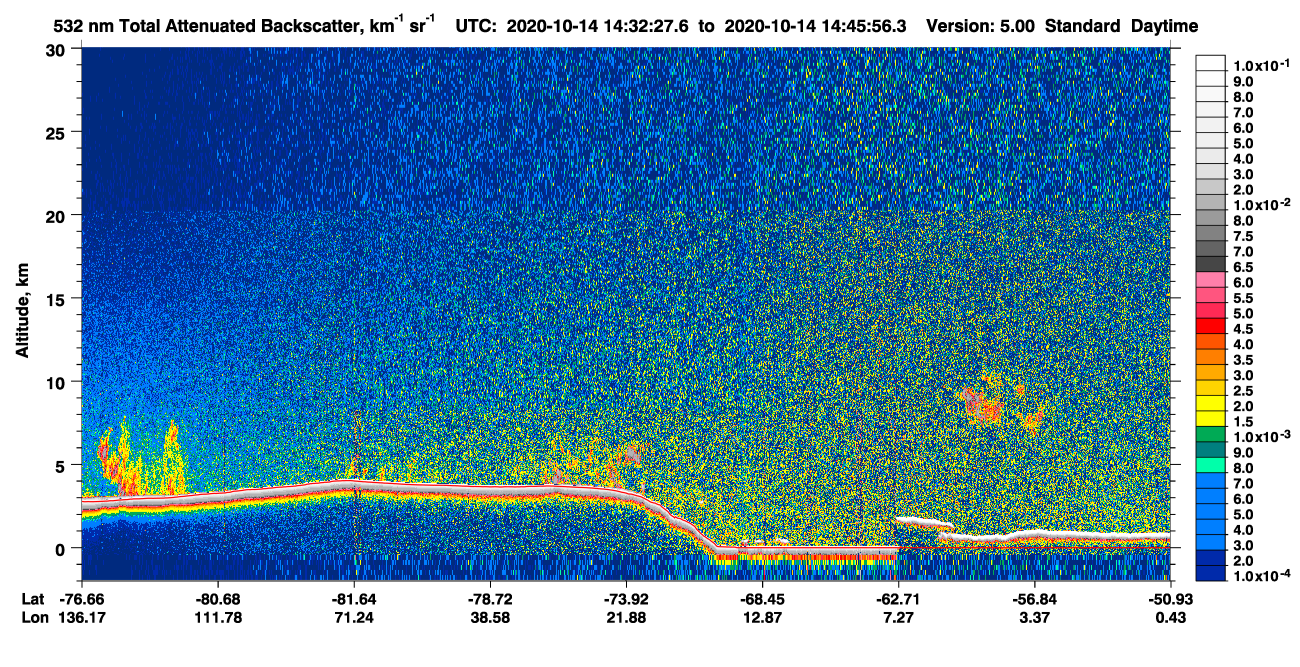The height and width of the screenshot is (667, 1300).
Task: Click latitude value '-80.68'
Action: coord(218,598)
